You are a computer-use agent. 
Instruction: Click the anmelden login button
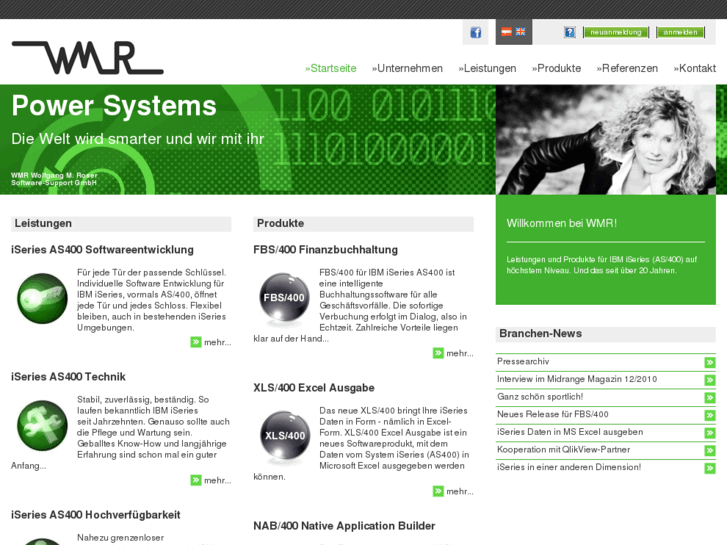tap(680, 32)
